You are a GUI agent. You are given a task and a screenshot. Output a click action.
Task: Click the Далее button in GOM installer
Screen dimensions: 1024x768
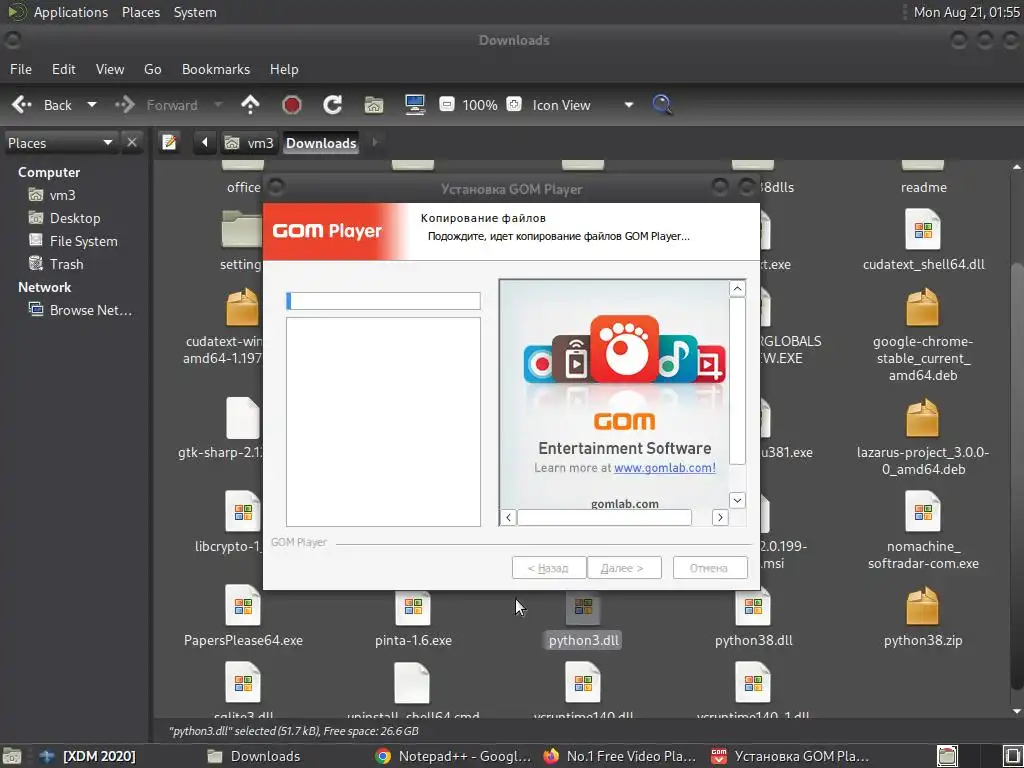(624, 568)
